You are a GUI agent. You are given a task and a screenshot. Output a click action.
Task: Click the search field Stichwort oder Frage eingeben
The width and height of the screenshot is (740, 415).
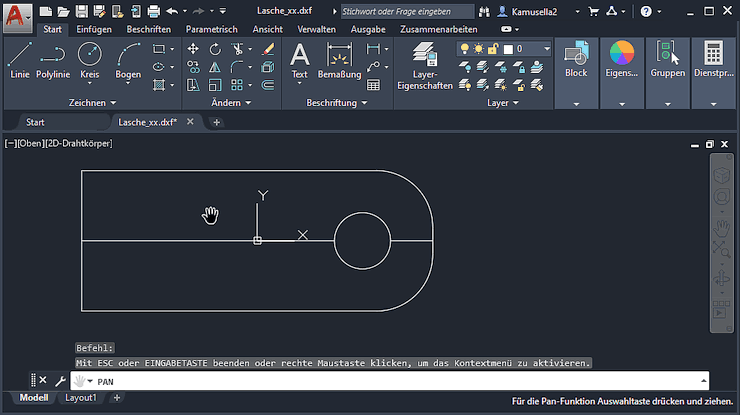pos(407,11)
